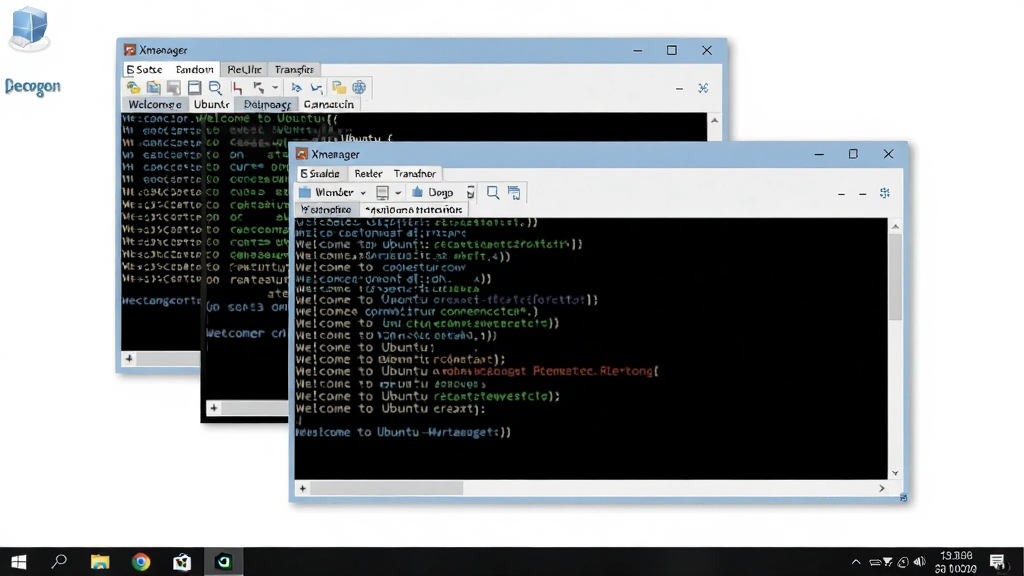Click the right minus button in front toolbar row
1024x576 pixels.
[x=863, y=194]
